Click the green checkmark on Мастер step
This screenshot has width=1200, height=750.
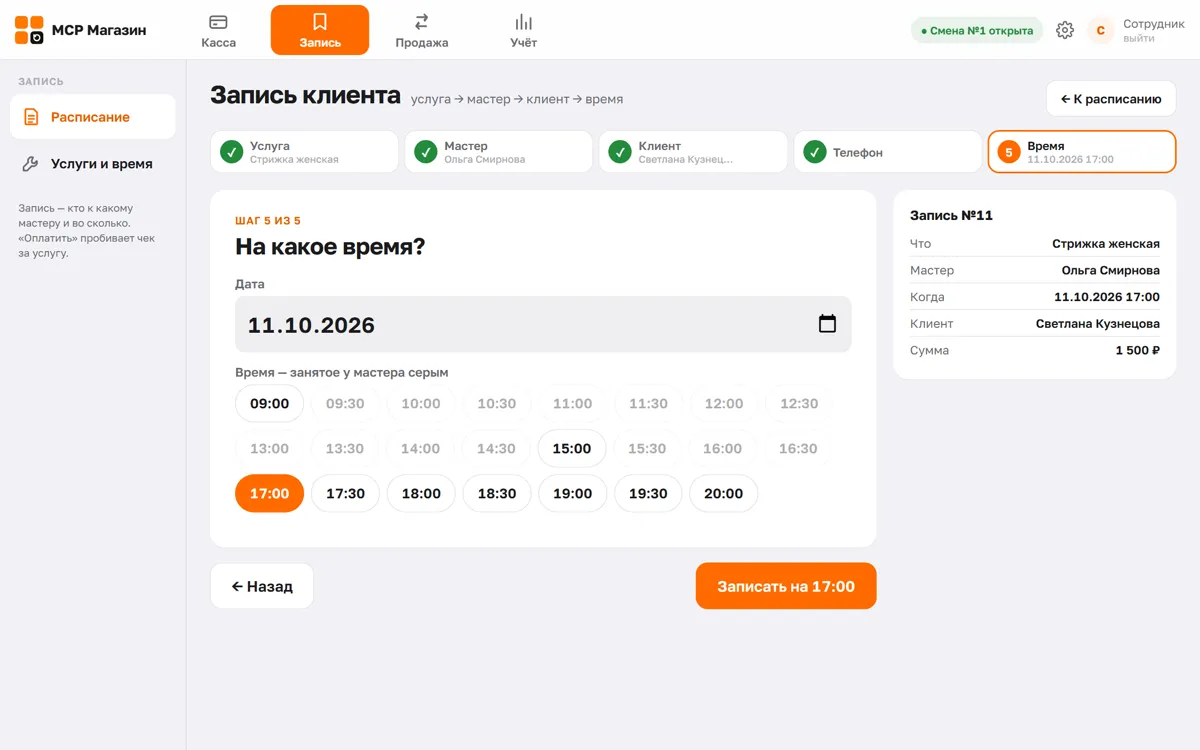(426, 152)
